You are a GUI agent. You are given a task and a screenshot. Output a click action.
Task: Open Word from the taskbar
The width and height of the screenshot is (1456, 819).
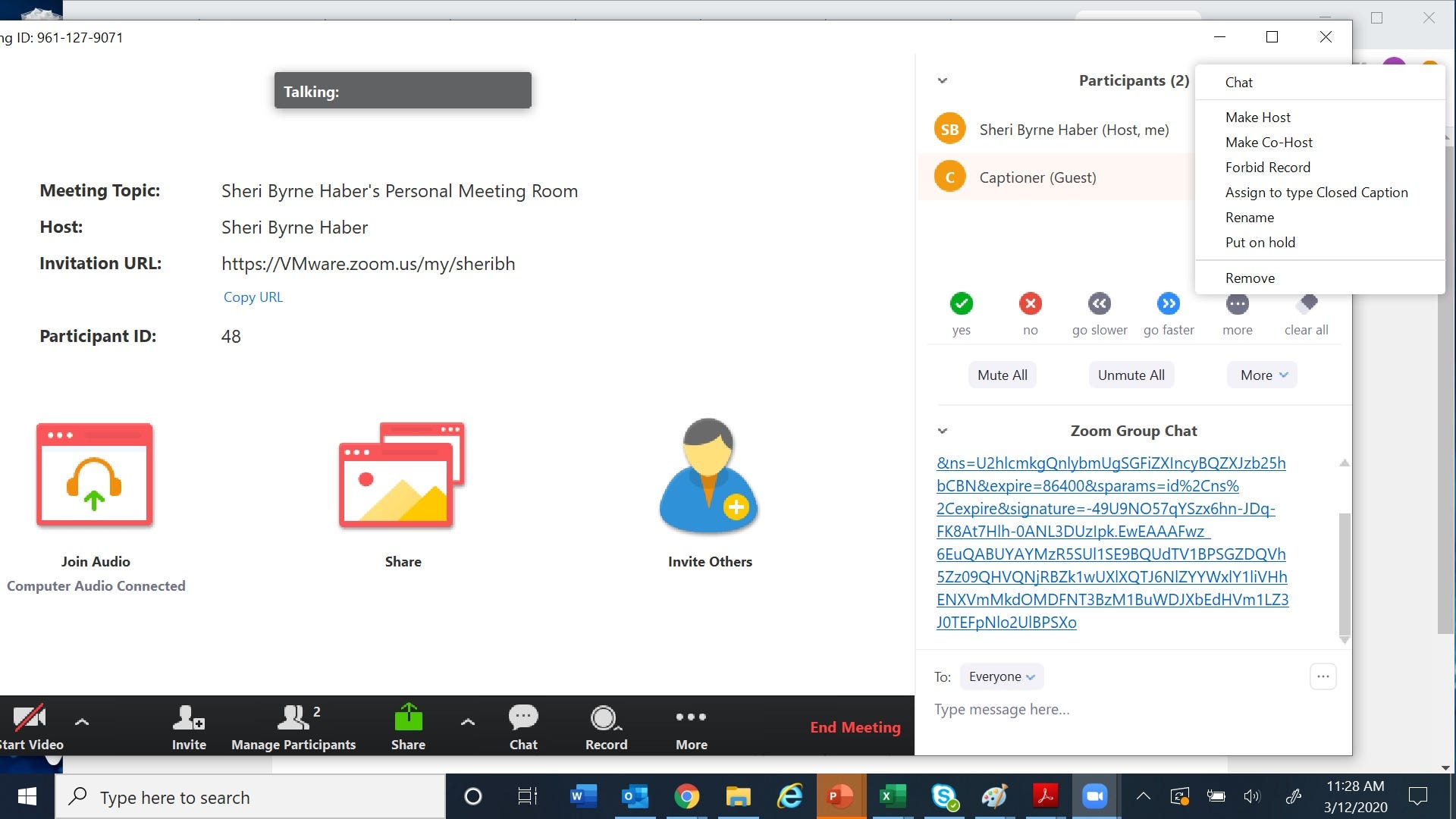coord(583,796)
